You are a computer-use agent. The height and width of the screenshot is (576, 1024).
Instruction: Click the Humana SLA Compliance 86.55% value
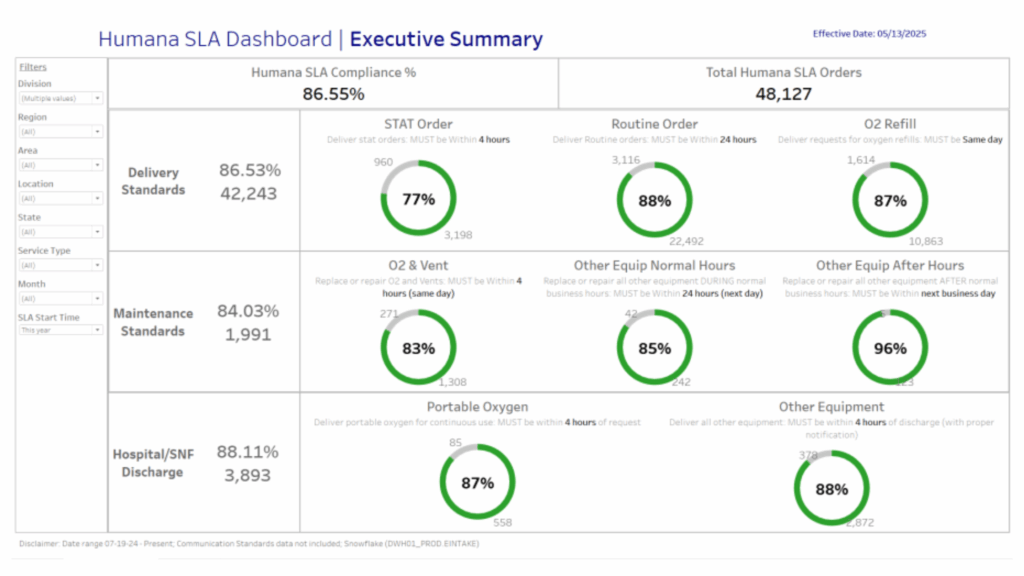(333, 94)
